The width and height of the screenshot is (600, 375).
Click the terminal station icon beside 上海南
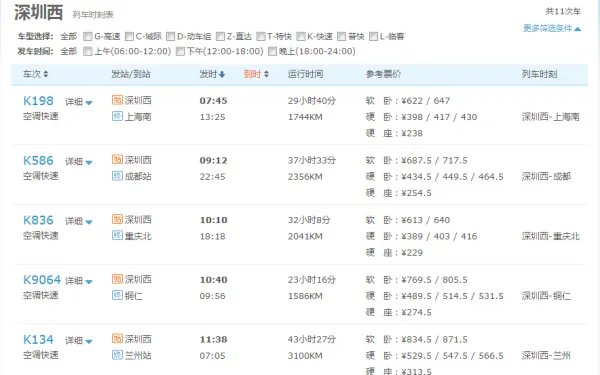point(117,116)
